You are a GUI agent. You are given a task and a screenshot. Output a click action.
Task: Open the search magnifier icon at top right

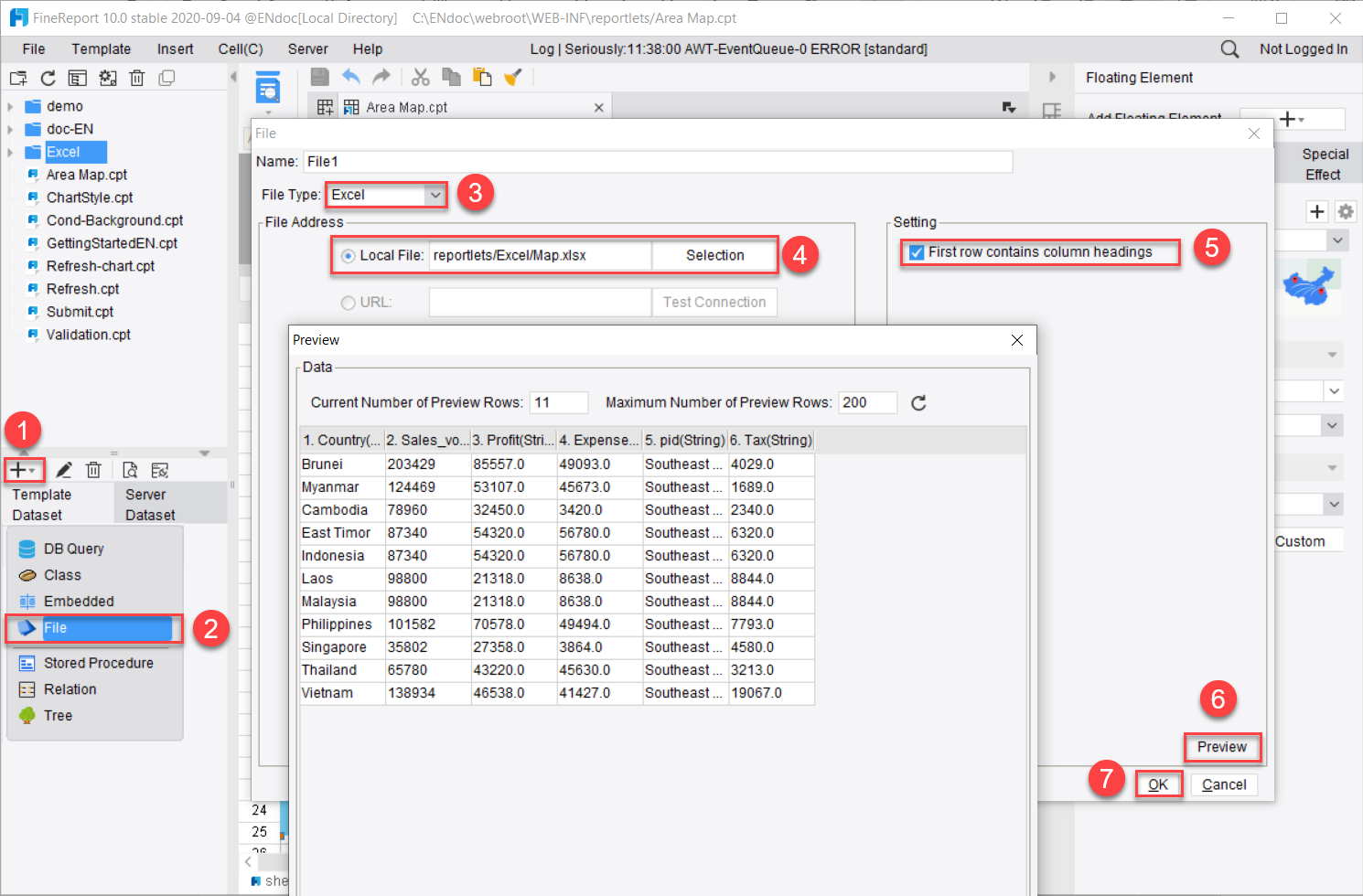click(1229, 49)
